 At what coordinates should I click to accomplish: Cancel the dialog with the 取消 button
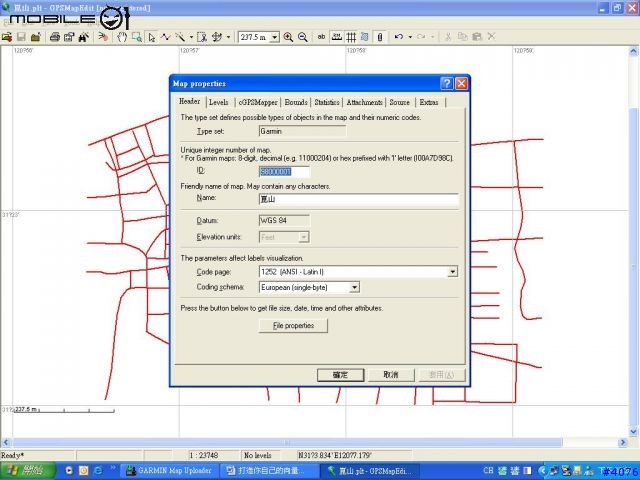tap(391, 375)
